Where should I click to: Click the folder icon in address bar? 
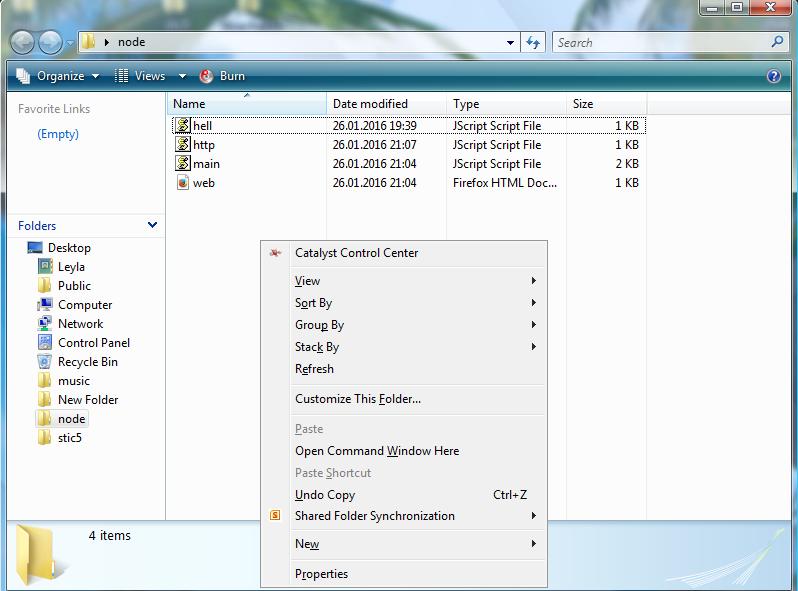coord(89,42)
